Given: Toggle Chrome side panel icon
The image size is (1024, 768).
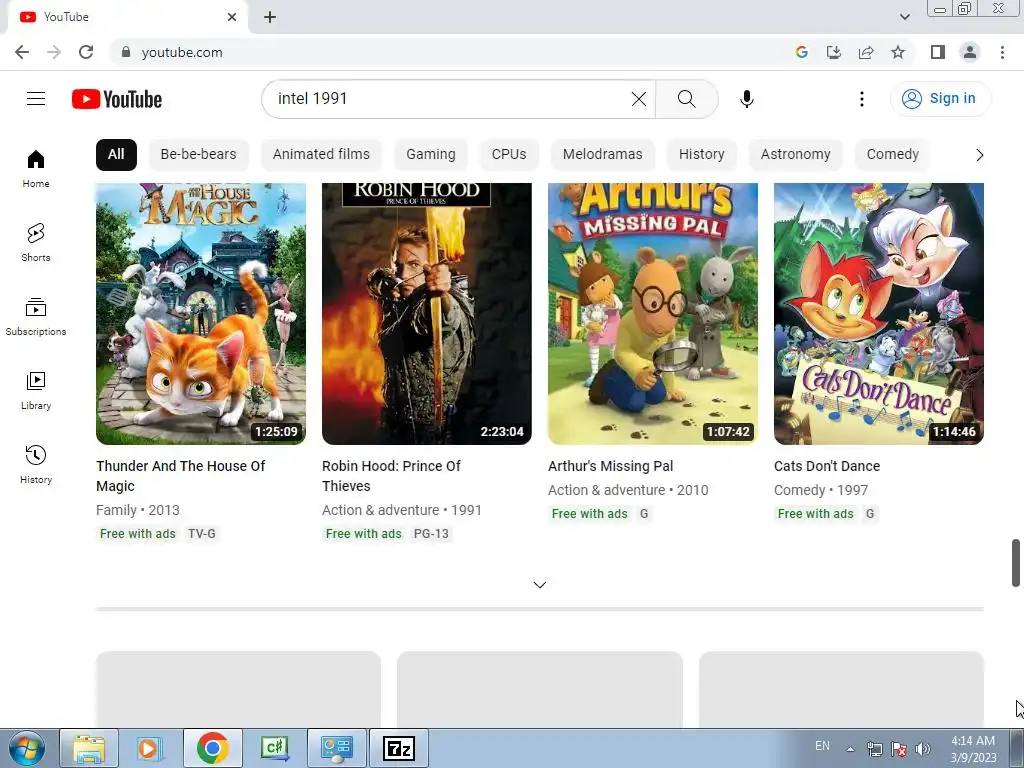Looking at the screenshot, I should (x=938, y=52).
